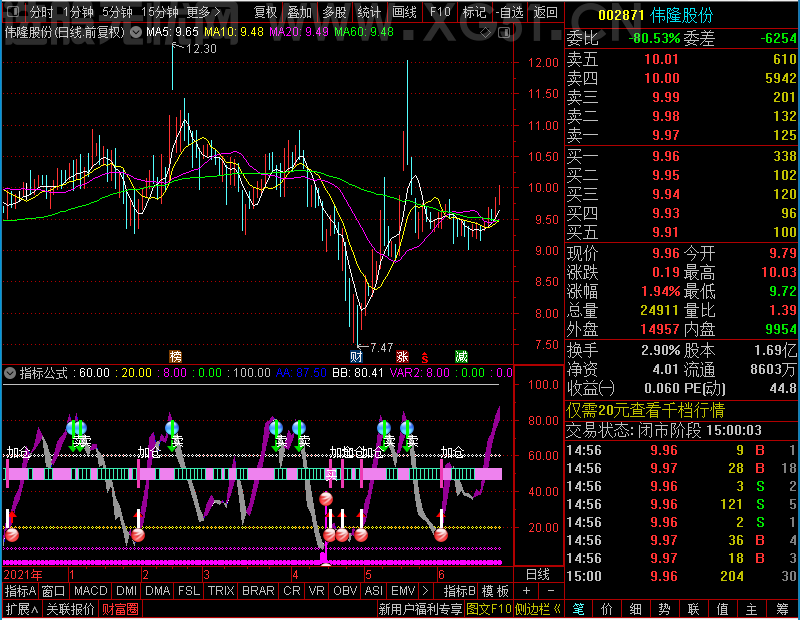Image resolution: width=800 pixels, height=620 pixels.
Task: Expand the 扩展 panel
Action: 22,609
